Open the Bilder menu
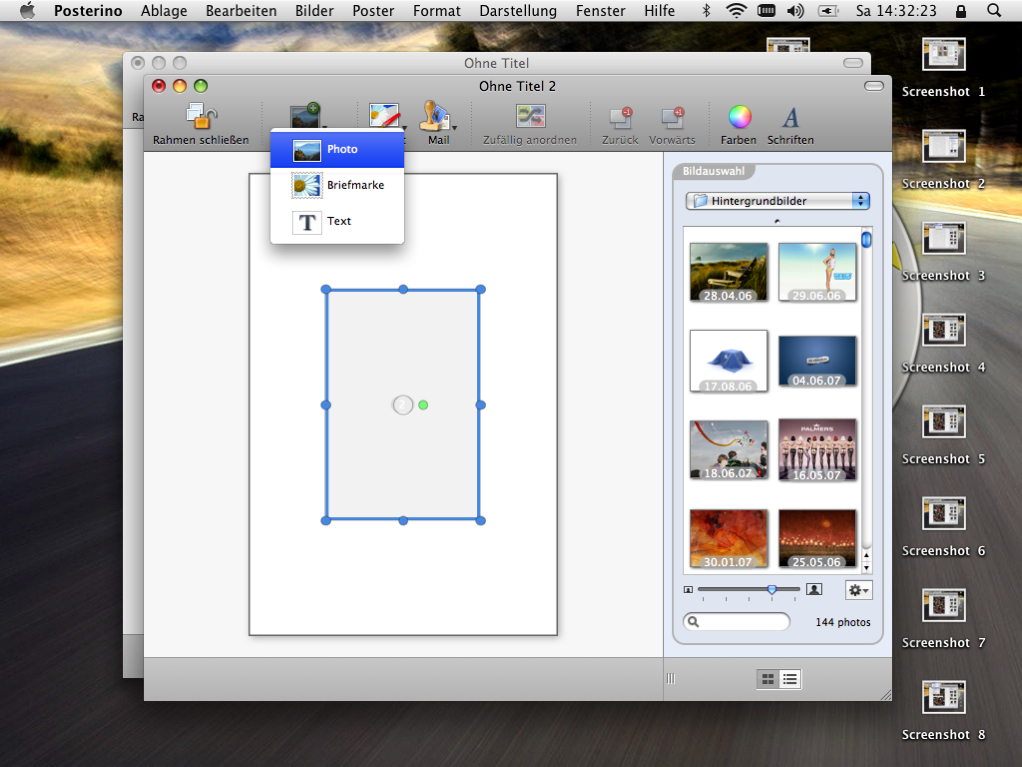 pos(314,10)
